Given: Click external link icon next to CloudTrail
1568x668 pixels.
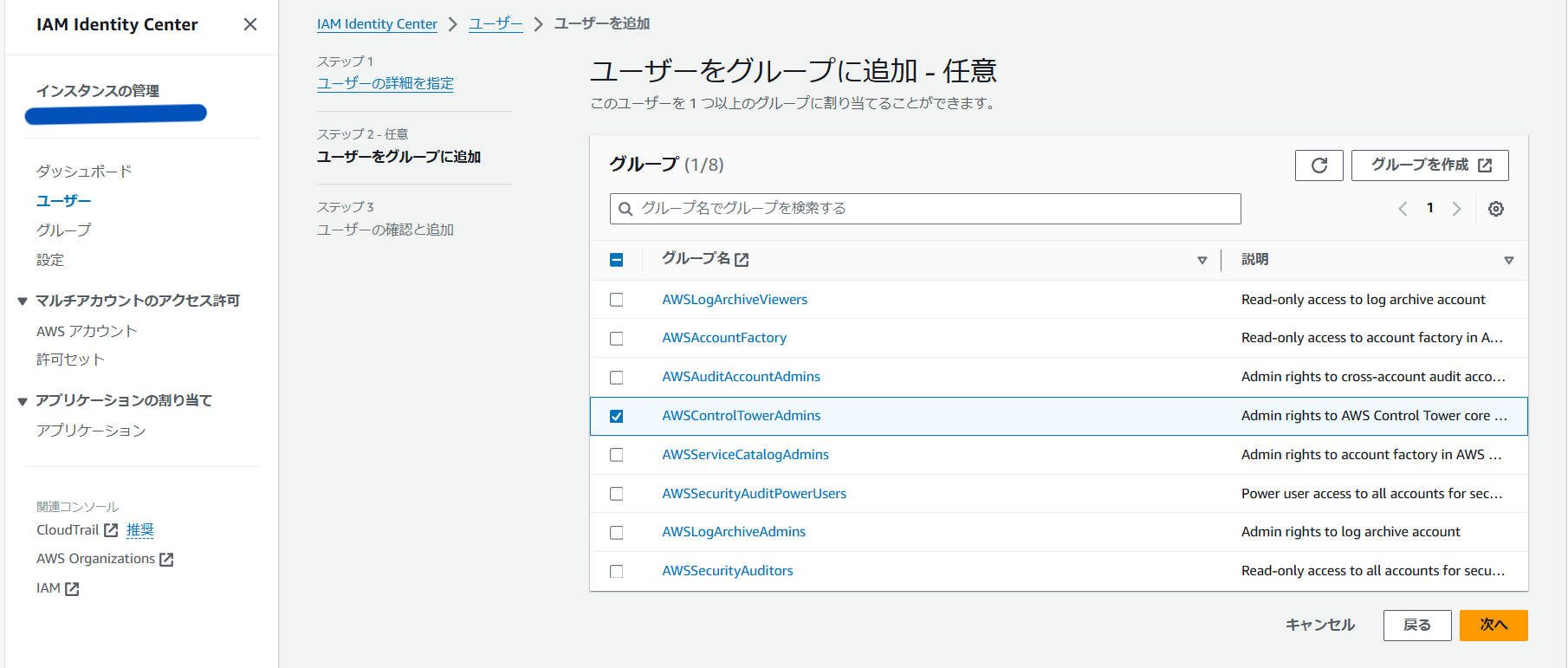Looking at the screenshot, I should 111,530.
